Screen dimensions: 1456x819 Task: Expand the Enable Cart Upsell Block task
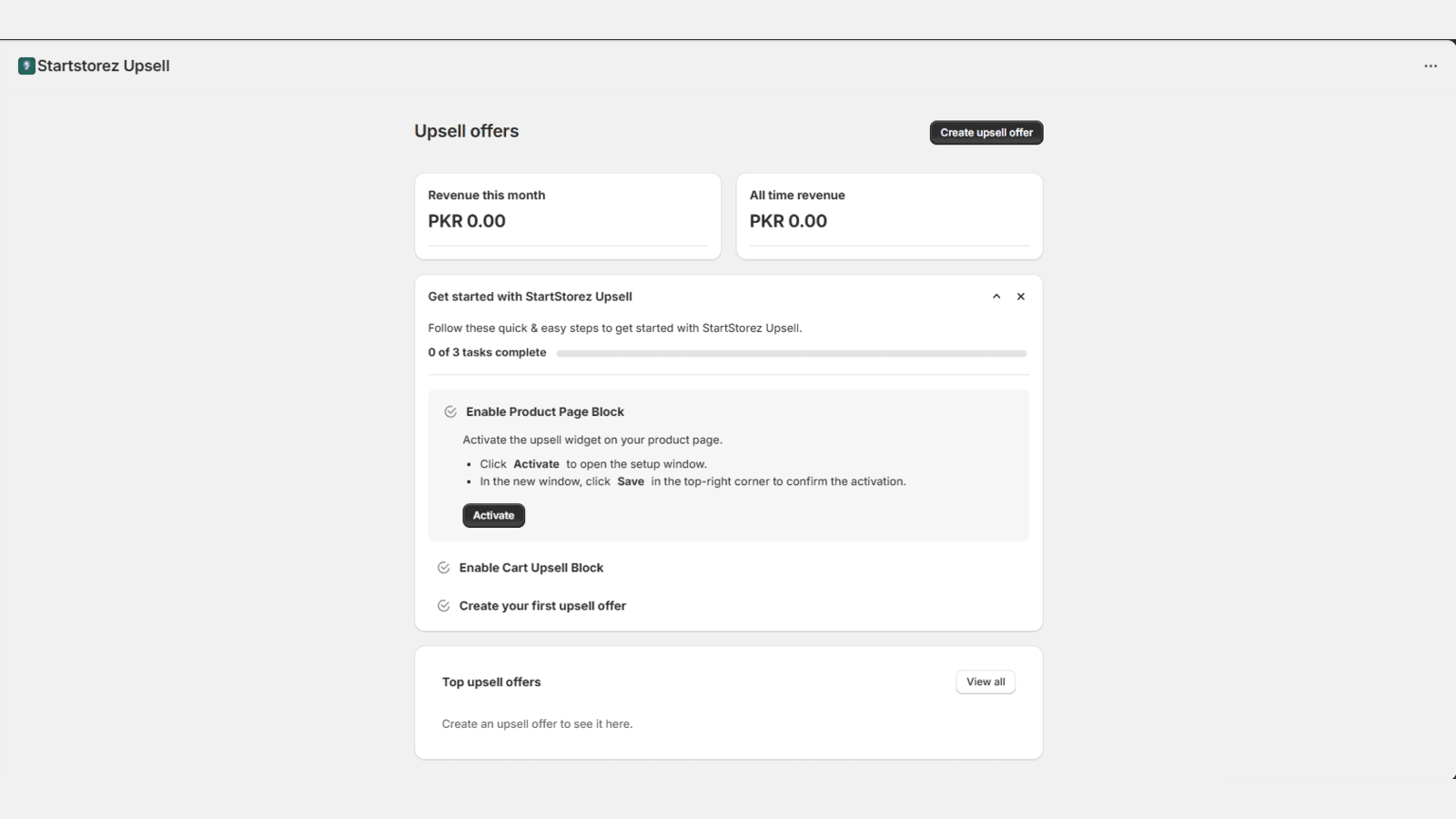click(531, 567)
